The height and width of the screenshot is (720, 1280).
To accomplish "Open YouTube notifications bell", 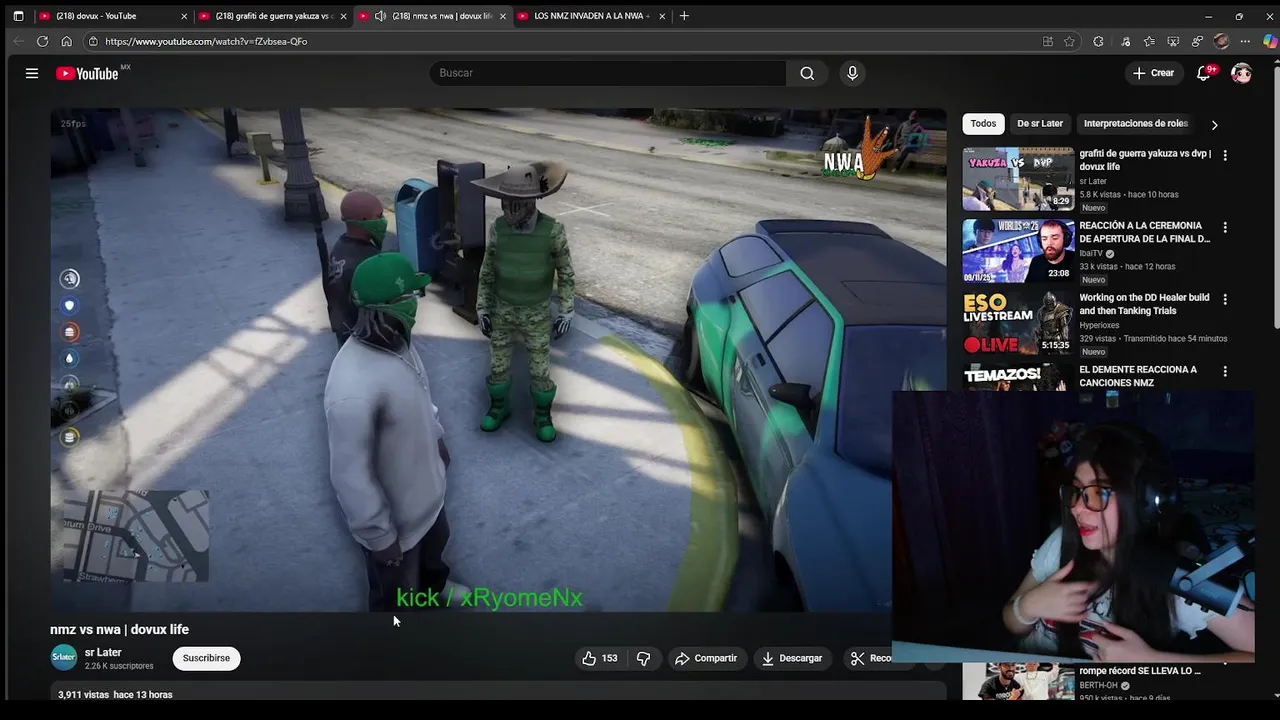I will click(1204, 73).
